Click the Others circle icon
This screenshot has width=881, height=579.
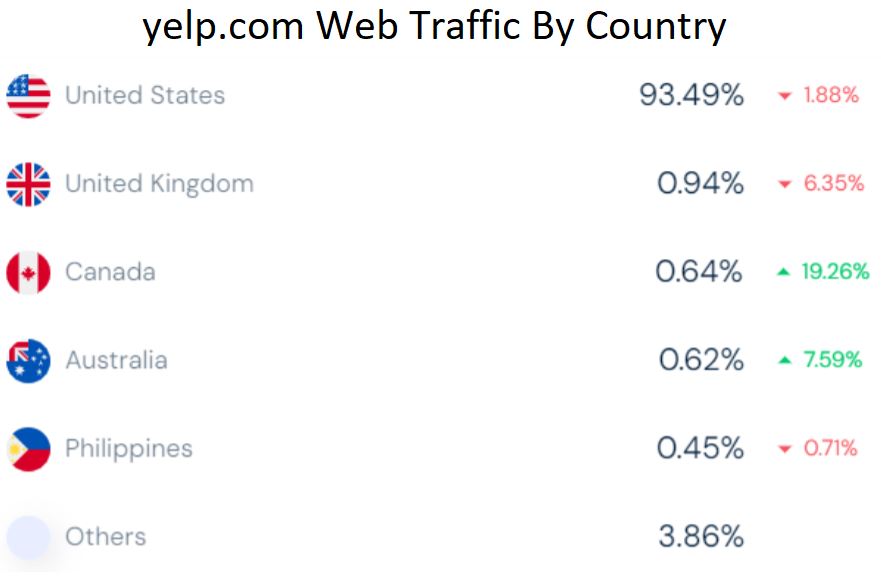pos(28,537)
